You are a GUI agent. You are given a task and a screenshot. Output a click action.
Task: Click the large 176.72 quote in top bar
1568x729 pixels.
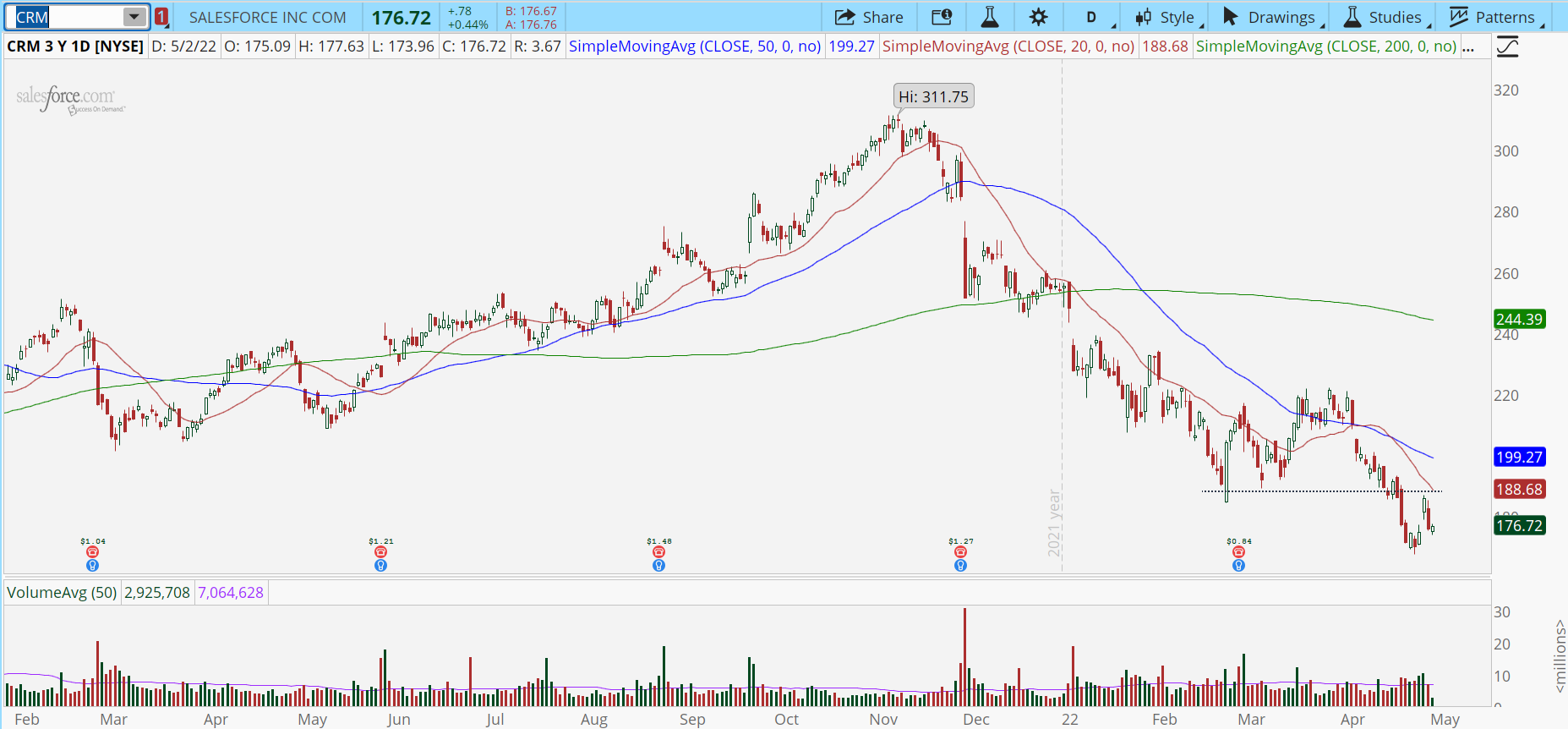(402, 17)
